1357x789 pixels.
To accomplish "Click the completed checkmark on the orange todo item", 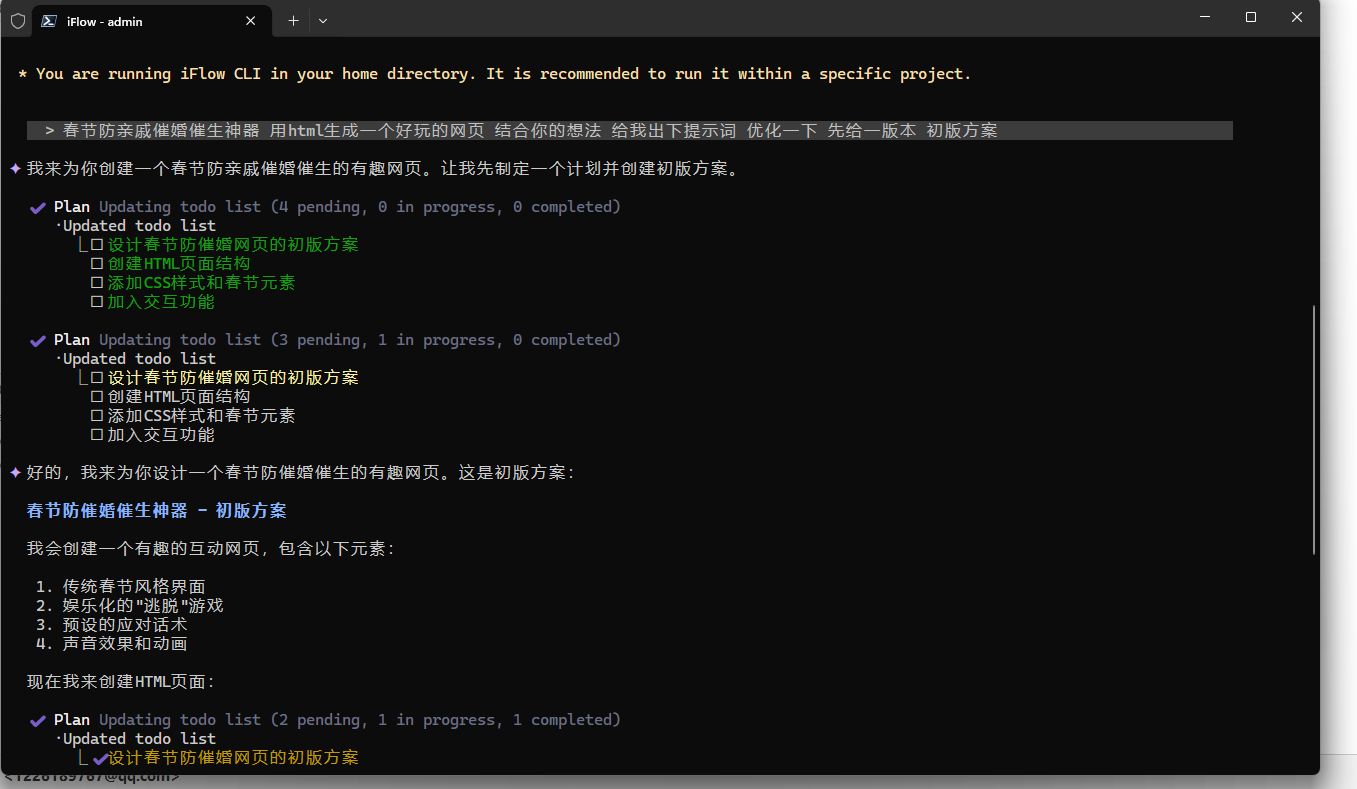I will pos(100,758).
